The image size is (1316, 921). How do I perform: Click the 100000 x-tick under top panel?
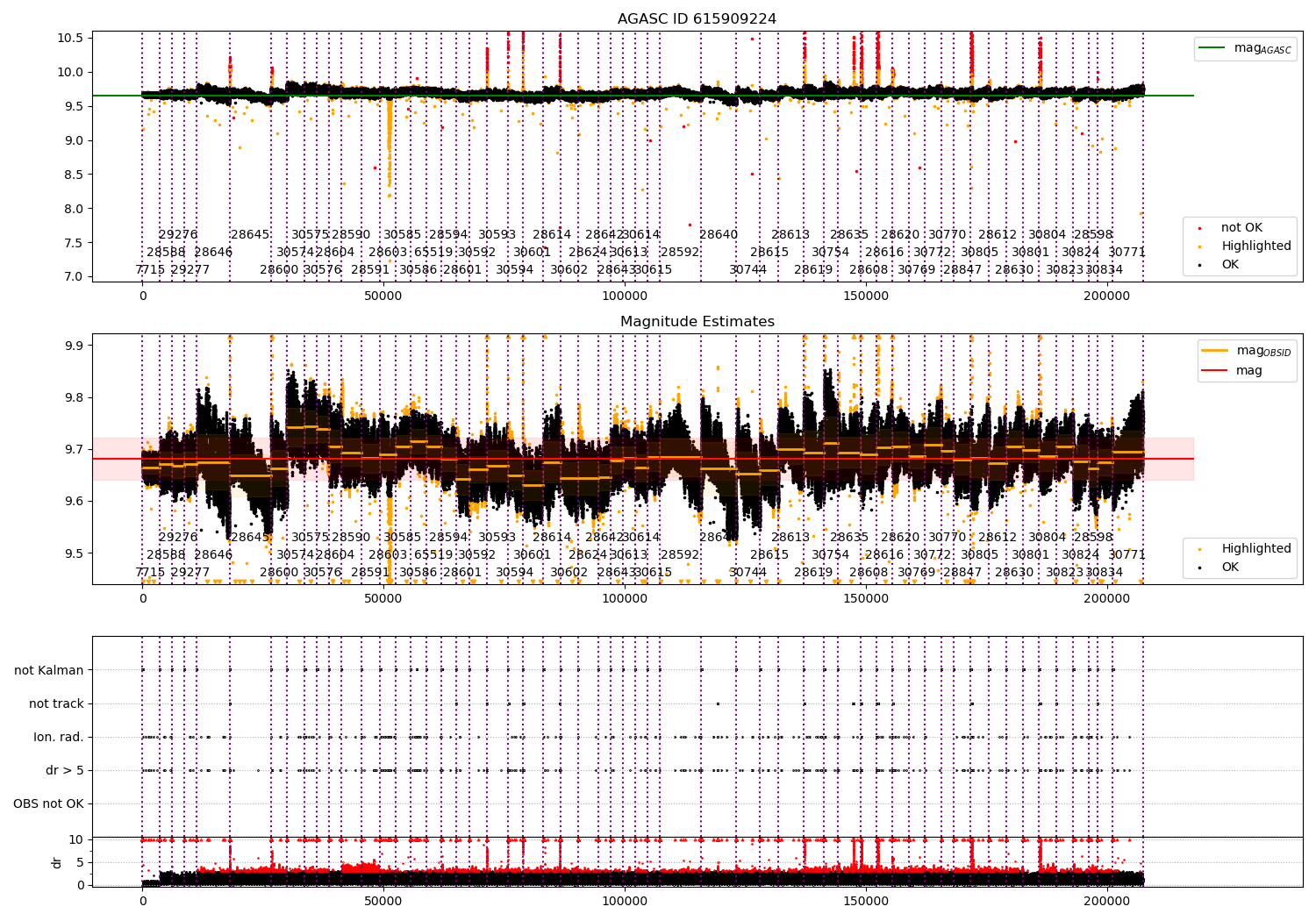coord(625,296)
